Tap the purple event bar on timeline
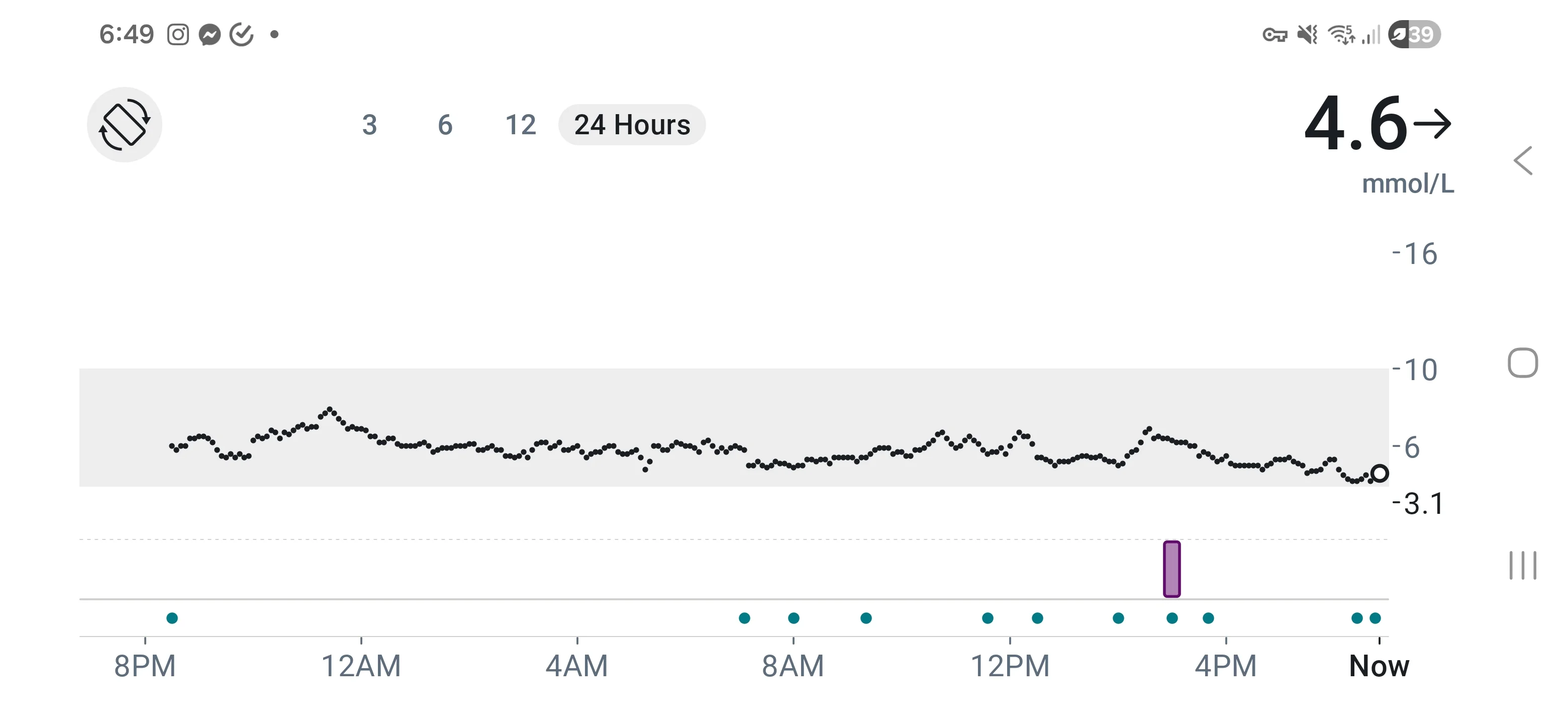This screenshot has width=1568, height=724. (1172, 569)
